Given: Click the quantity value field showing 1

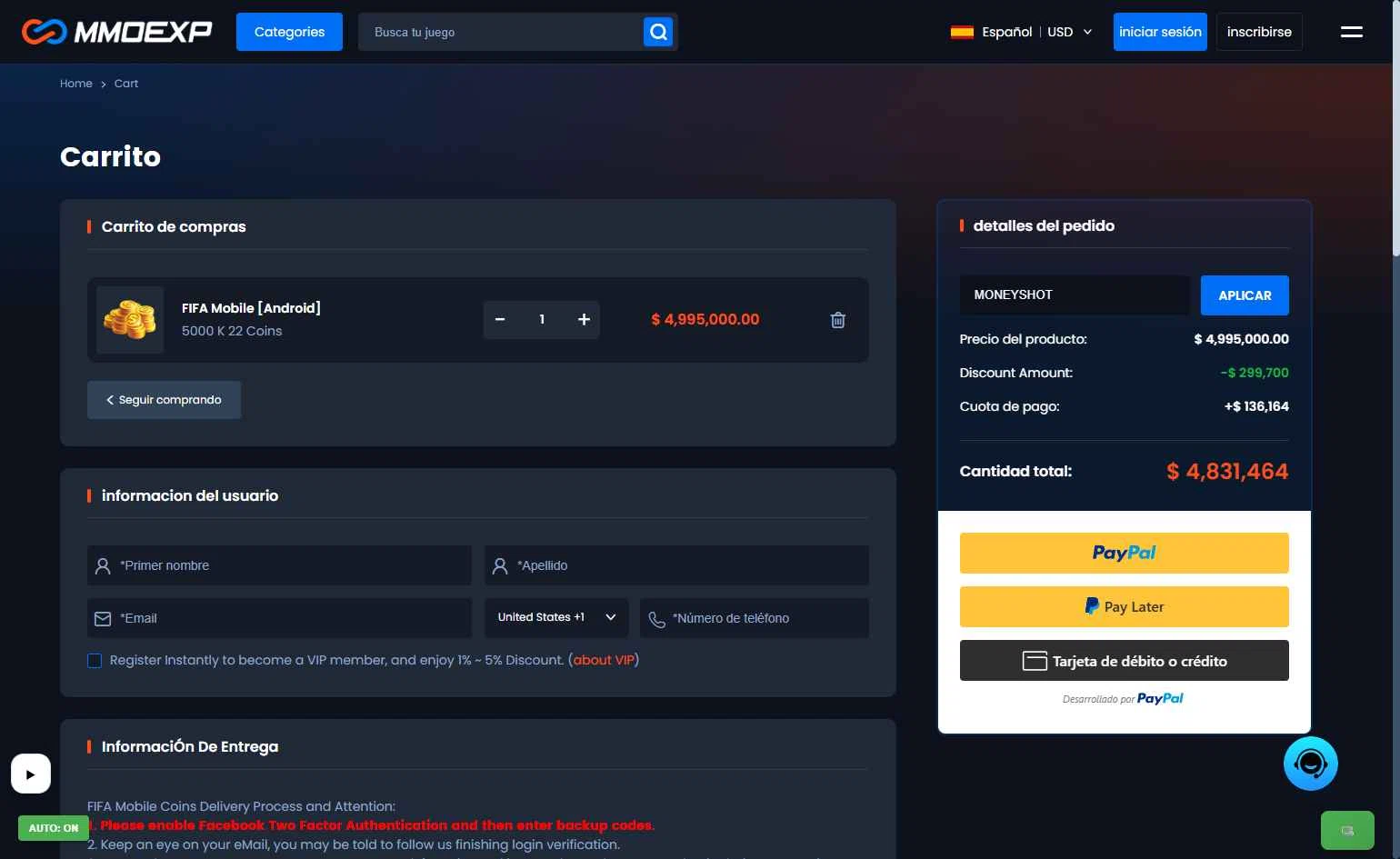Looking at the screenshot, I should [542, 320].
